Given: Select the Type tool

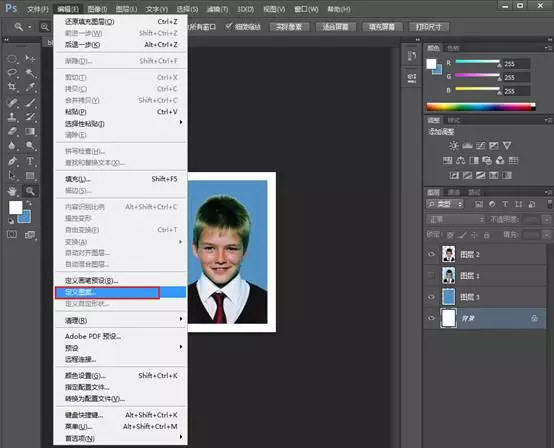Looking at the screenshot, I should [x=30, y=161].
